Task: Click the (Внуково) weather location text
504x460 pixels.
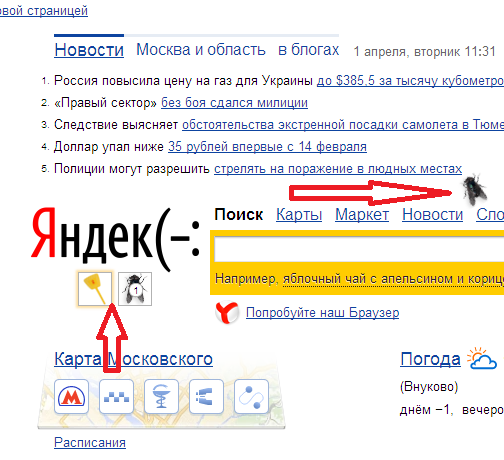Action: tap(429, 387)
